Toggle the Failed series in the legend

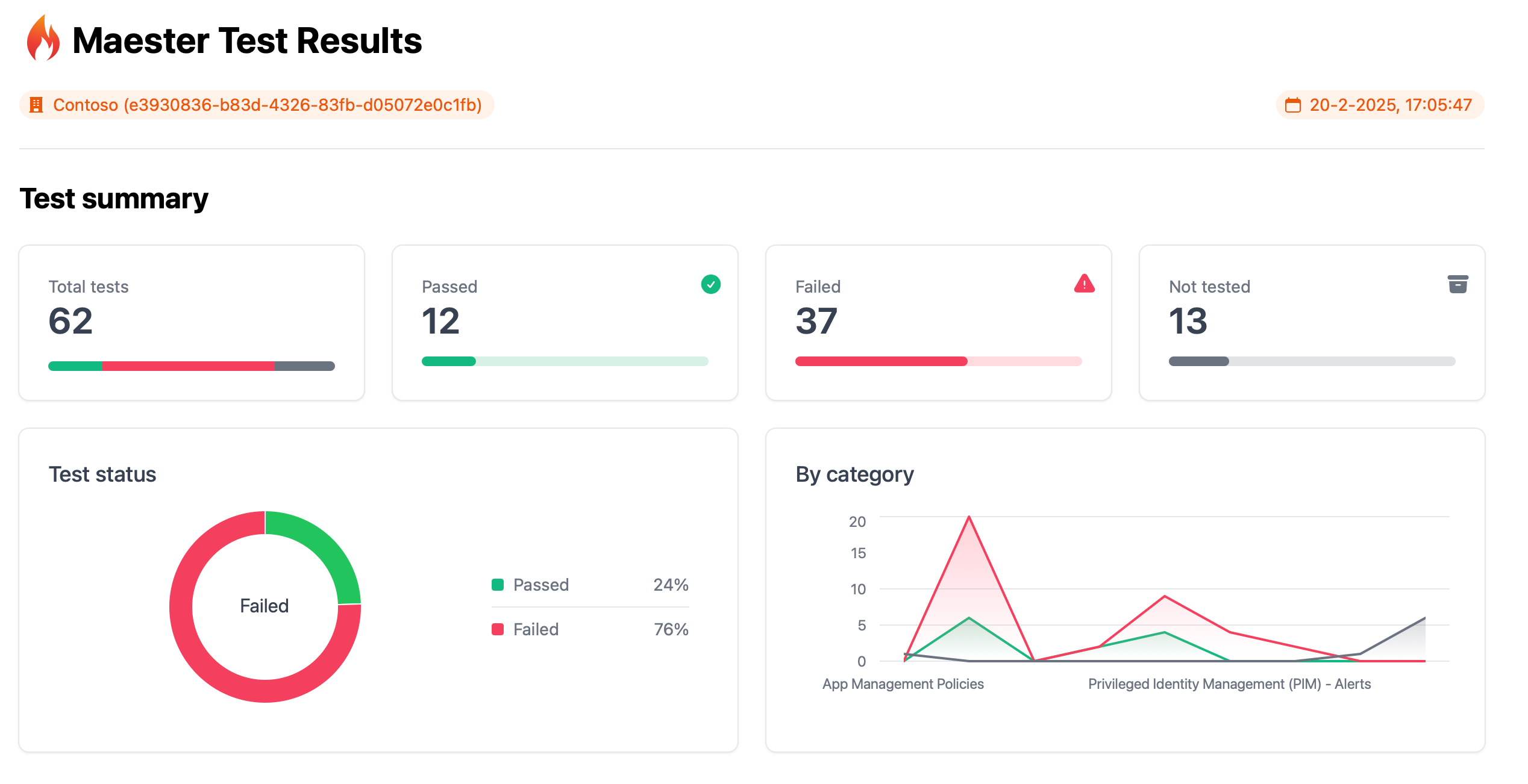tap(536, 629)
